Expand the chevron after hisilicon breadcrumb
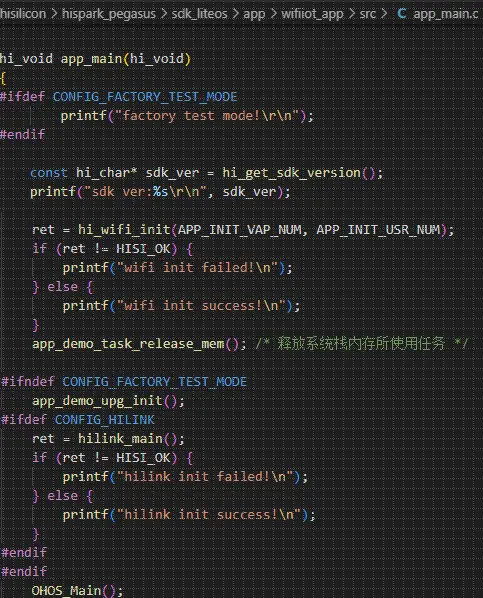 pyautogui.click(x=54, y=14)
